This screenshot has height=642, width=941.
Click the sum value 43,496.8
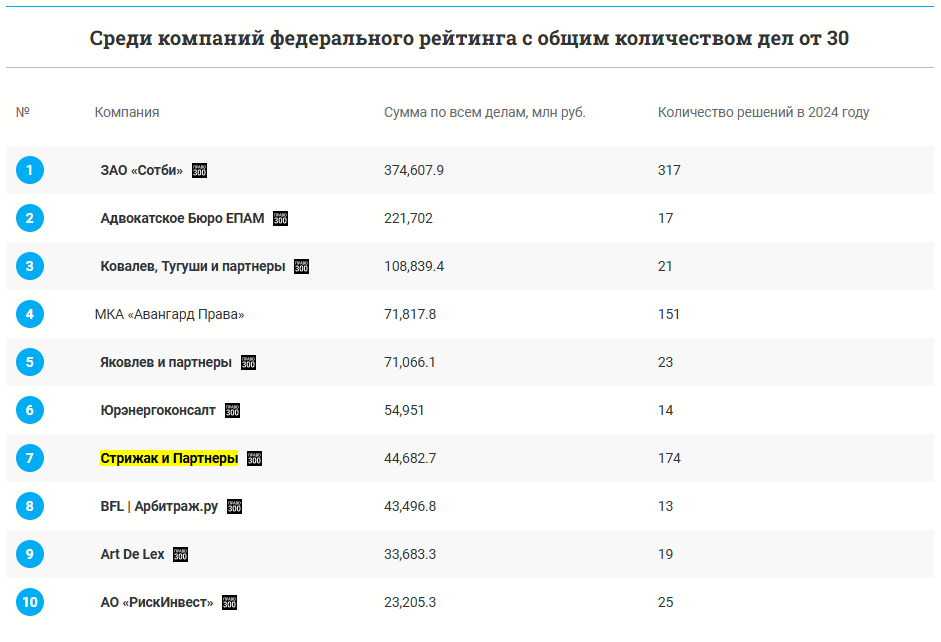tap(410, 506)
